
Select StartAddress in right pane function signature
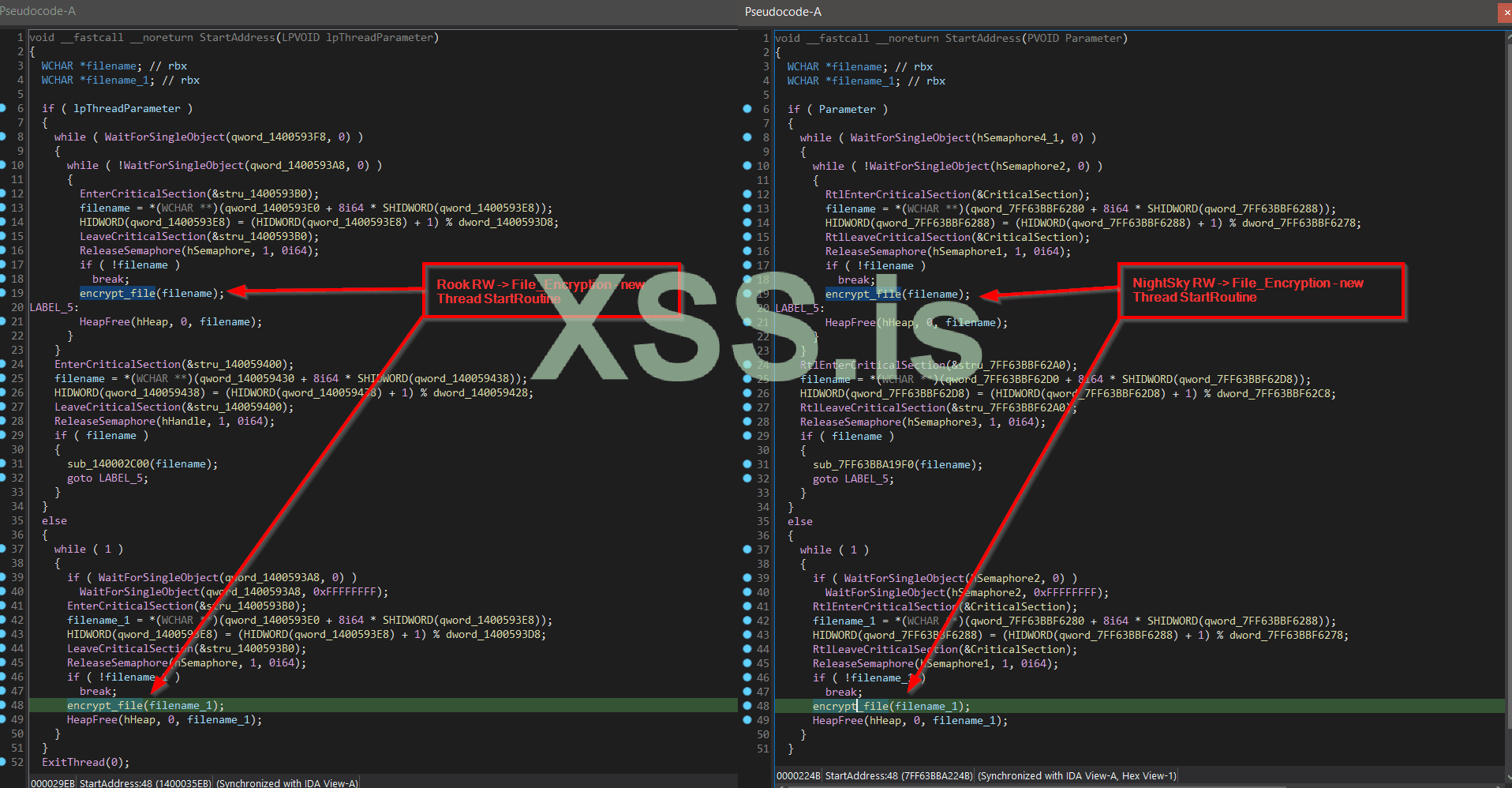[983, 38]
